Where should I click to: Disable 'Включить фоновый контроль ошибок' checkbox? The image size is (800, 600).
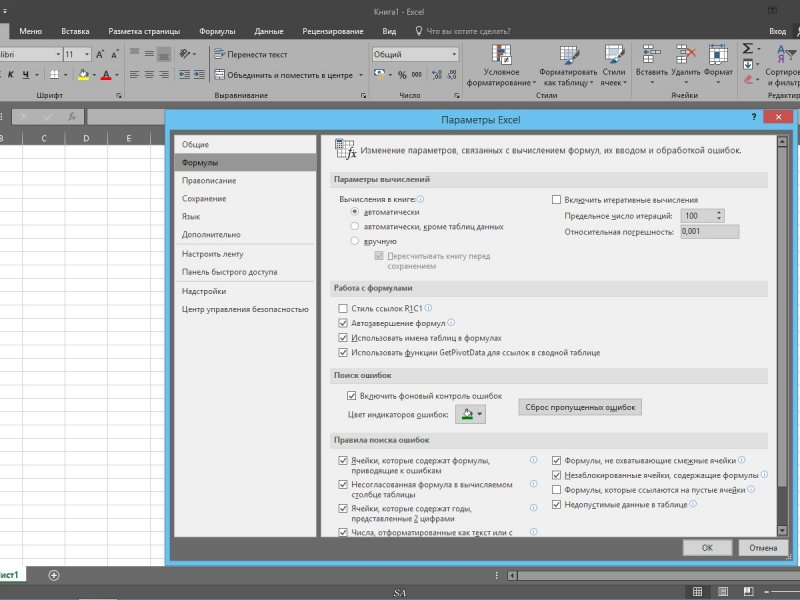[x=352, y=395]
